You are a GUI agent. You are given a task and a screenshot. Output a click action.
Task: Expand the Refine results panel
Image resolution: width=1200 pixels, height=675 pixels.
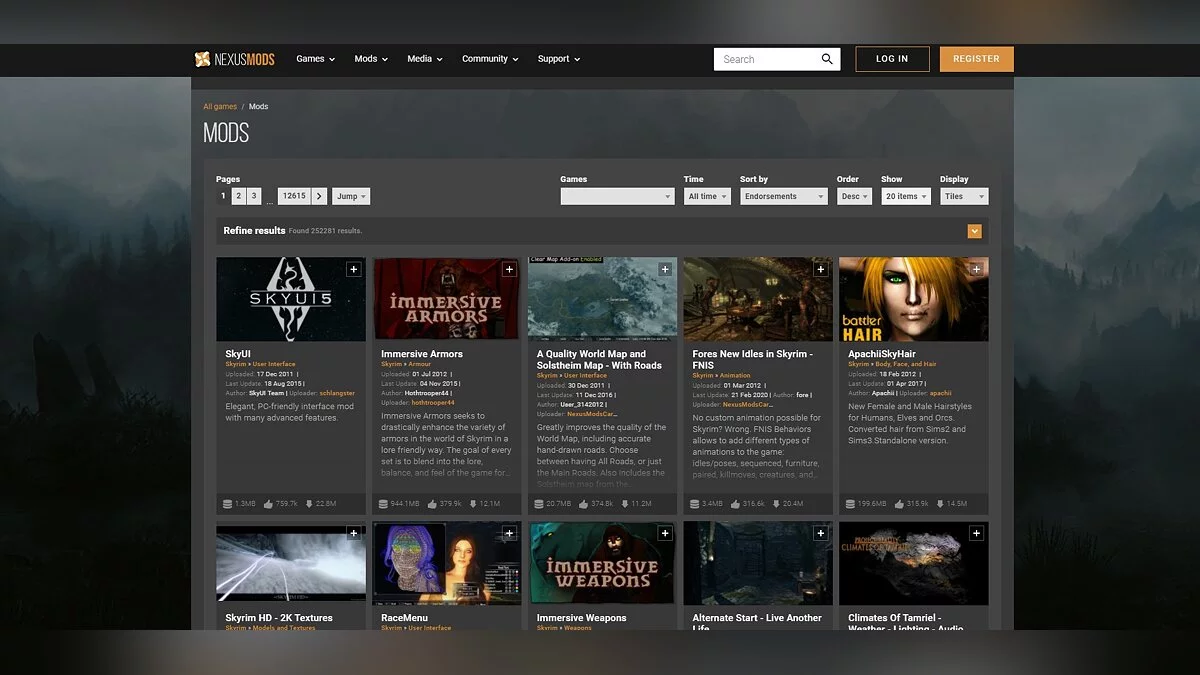point(975,231)
